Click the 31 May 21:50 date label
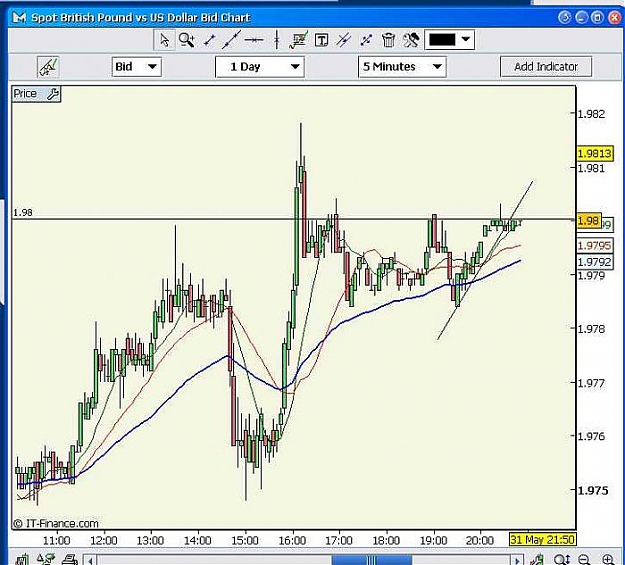 tap(542, 540)
